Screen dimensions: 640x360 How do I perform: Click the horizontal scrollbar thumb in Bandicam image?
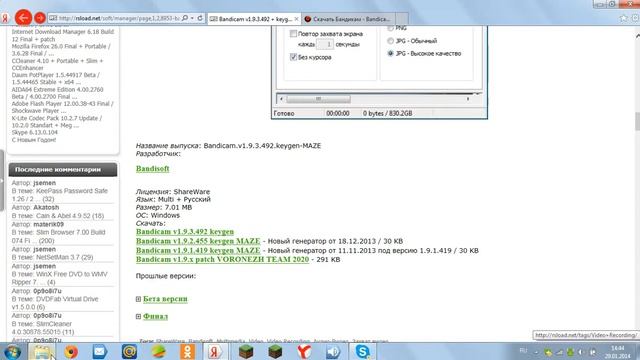coord(318,99)
